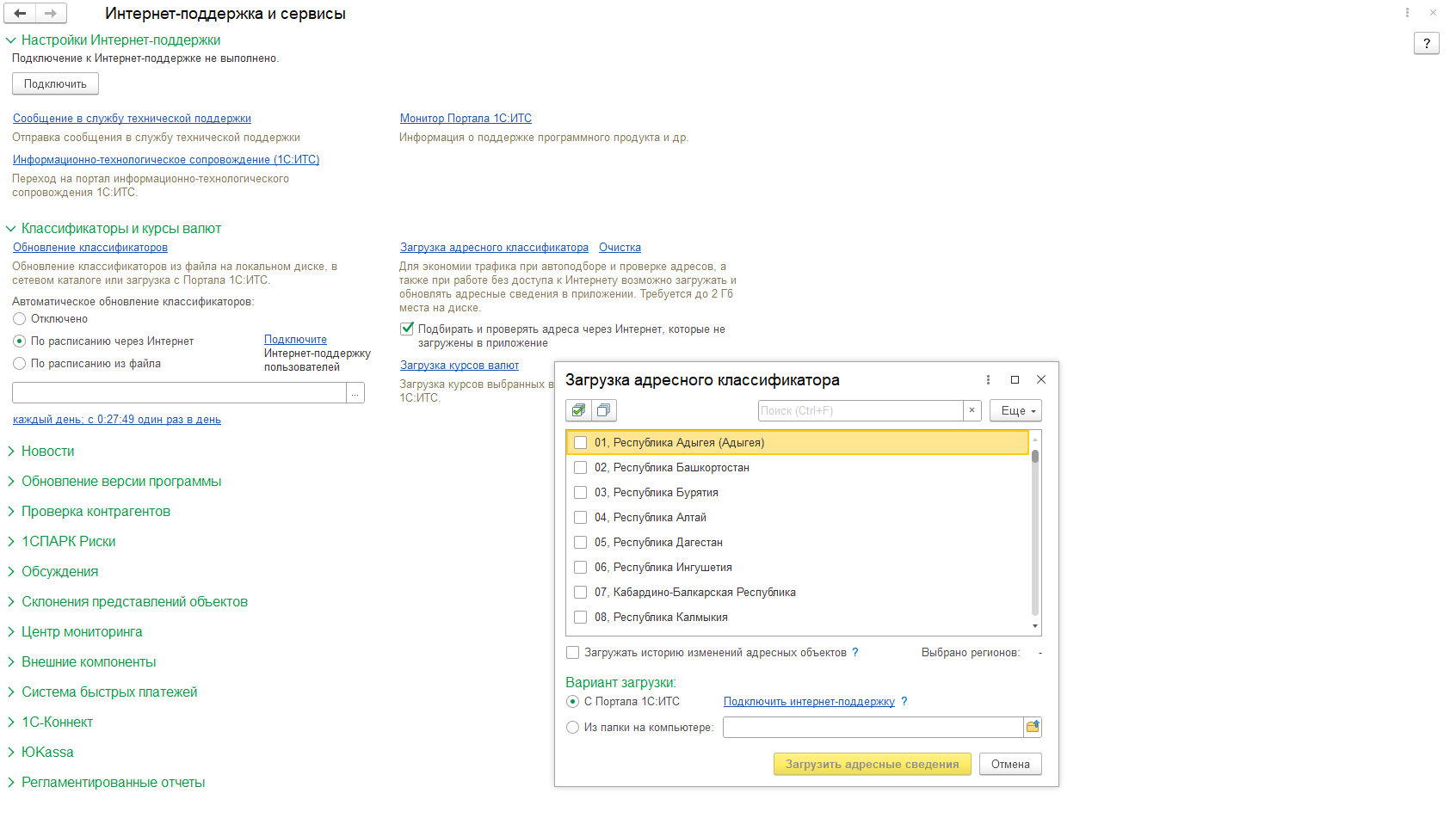This screenshot has width=1456, height=824.
Task: Tick the 07, Кабардино-Балкарская Республика checkbox
Action: 581,592
